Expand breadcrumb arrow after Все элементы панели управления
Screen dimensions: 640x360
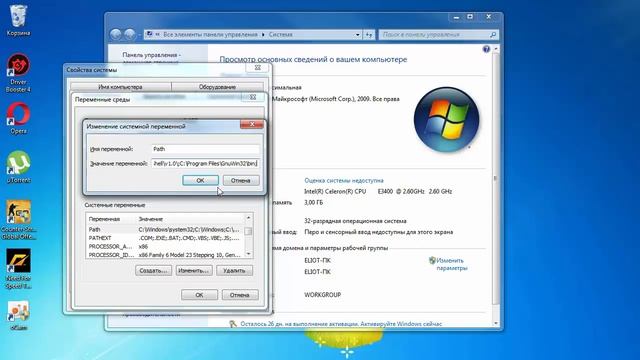pos(263,35)
